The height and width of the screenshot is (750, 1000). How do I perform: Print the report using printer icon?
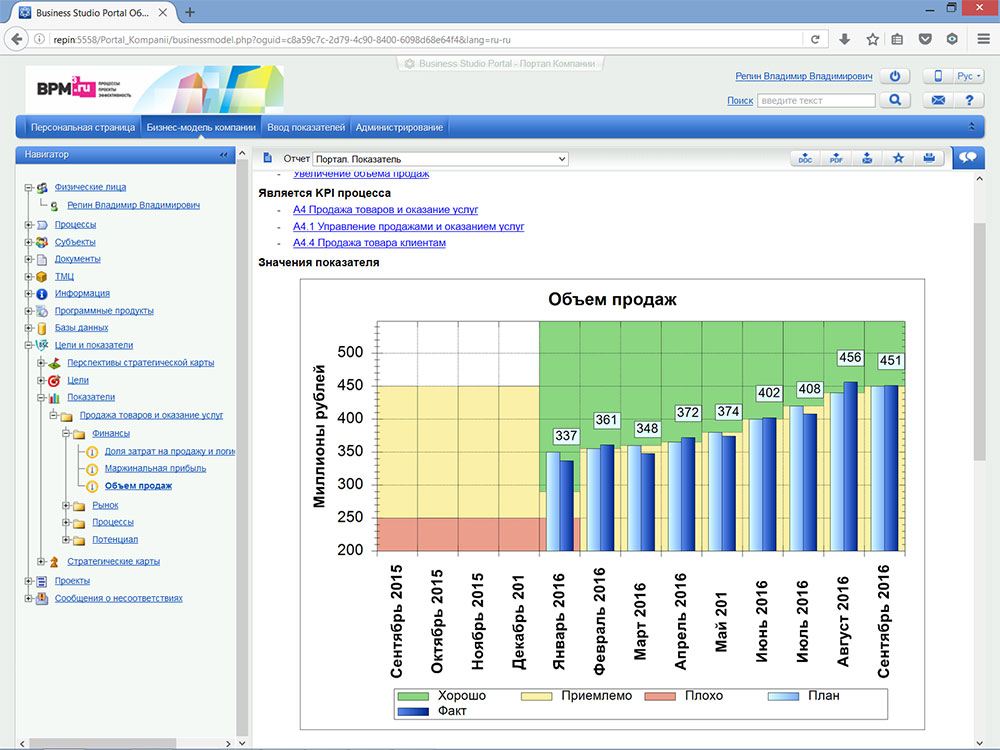click(x=929, y=158)
